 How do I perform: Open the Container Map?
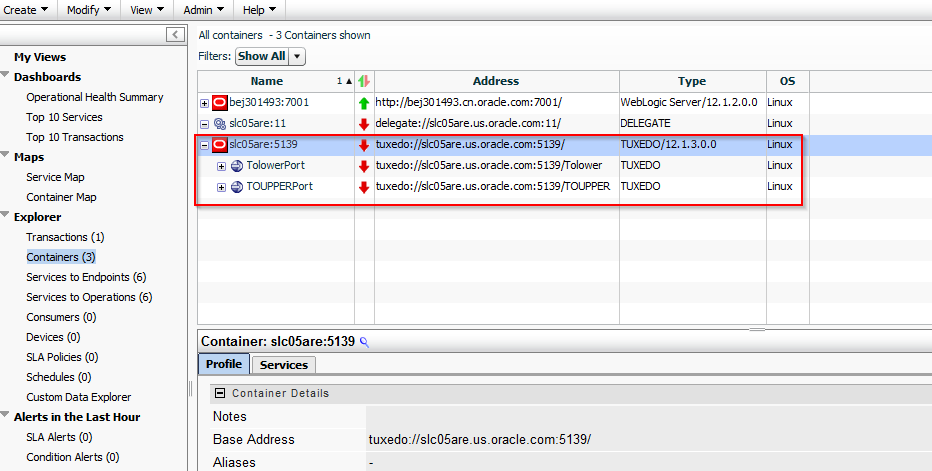pos(61,197)
